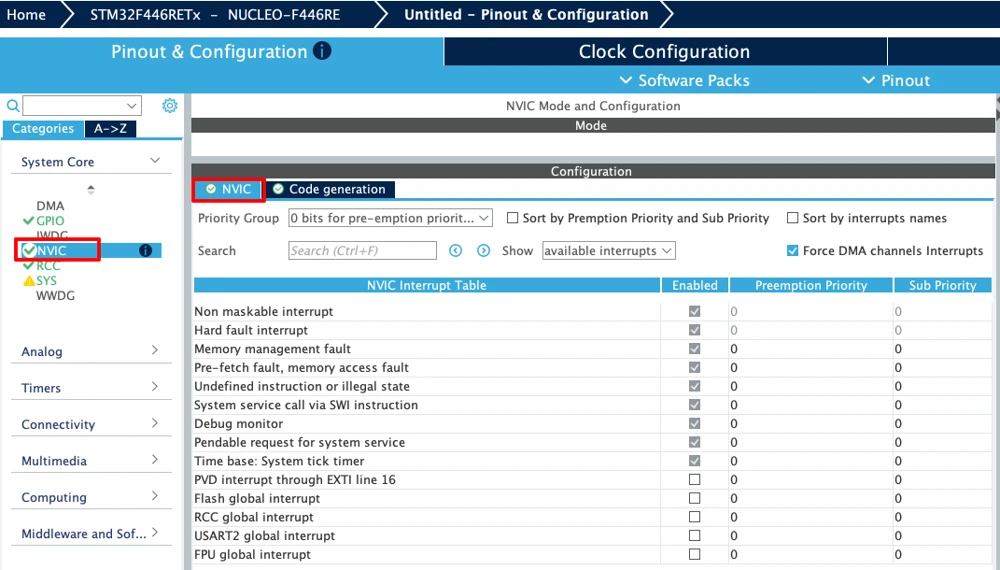This screenshot has height=570, width=1000.
Task: Toggle Sort by Premption Priority and Sub Priority
Action: click(512, 218)
